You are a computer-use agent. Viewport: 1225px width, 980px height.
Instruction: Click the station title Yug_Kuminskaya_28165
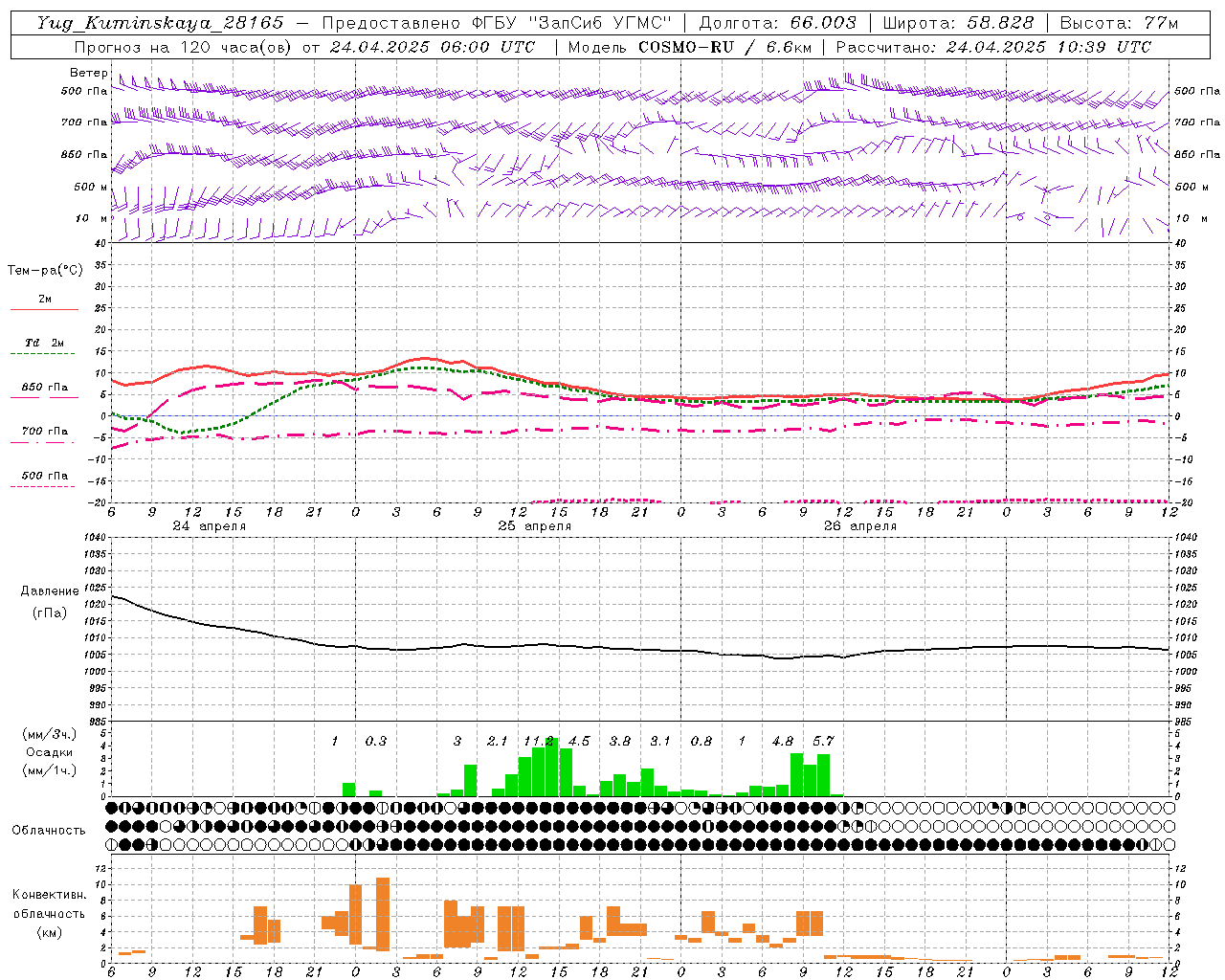(x=160, y=23)
